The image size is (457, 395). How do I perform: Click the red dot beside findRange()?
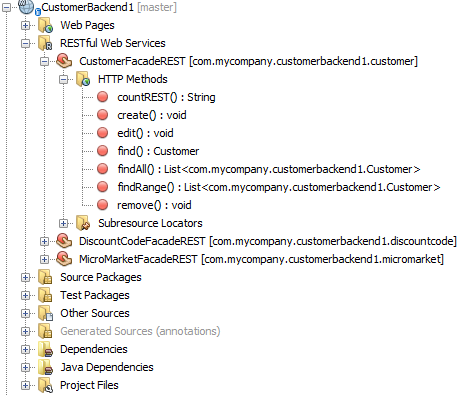102,187
